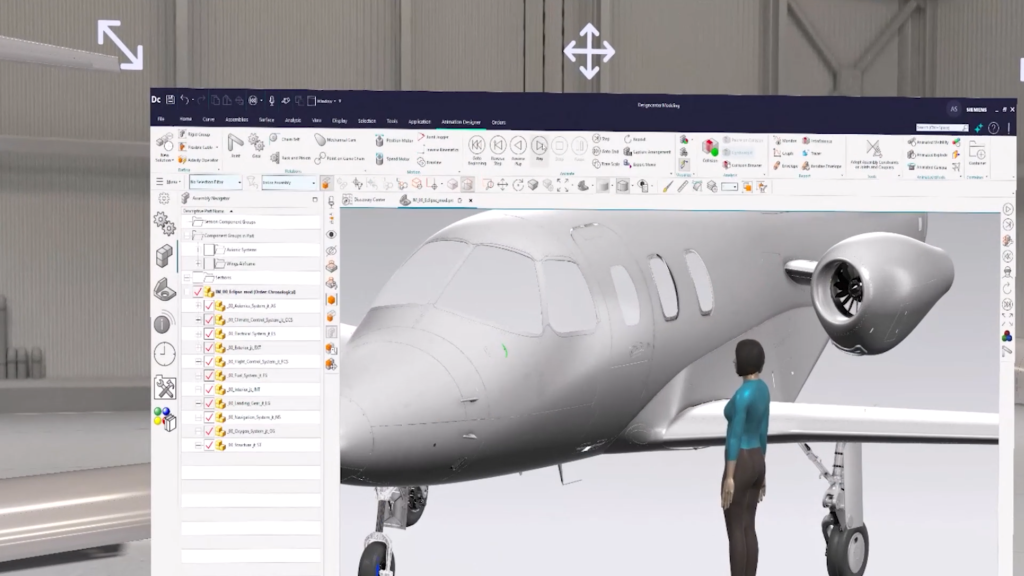1024x576 pixels.
Task: Switch to the Assemblies ribbon tab
Action: [x=236, y=121]
